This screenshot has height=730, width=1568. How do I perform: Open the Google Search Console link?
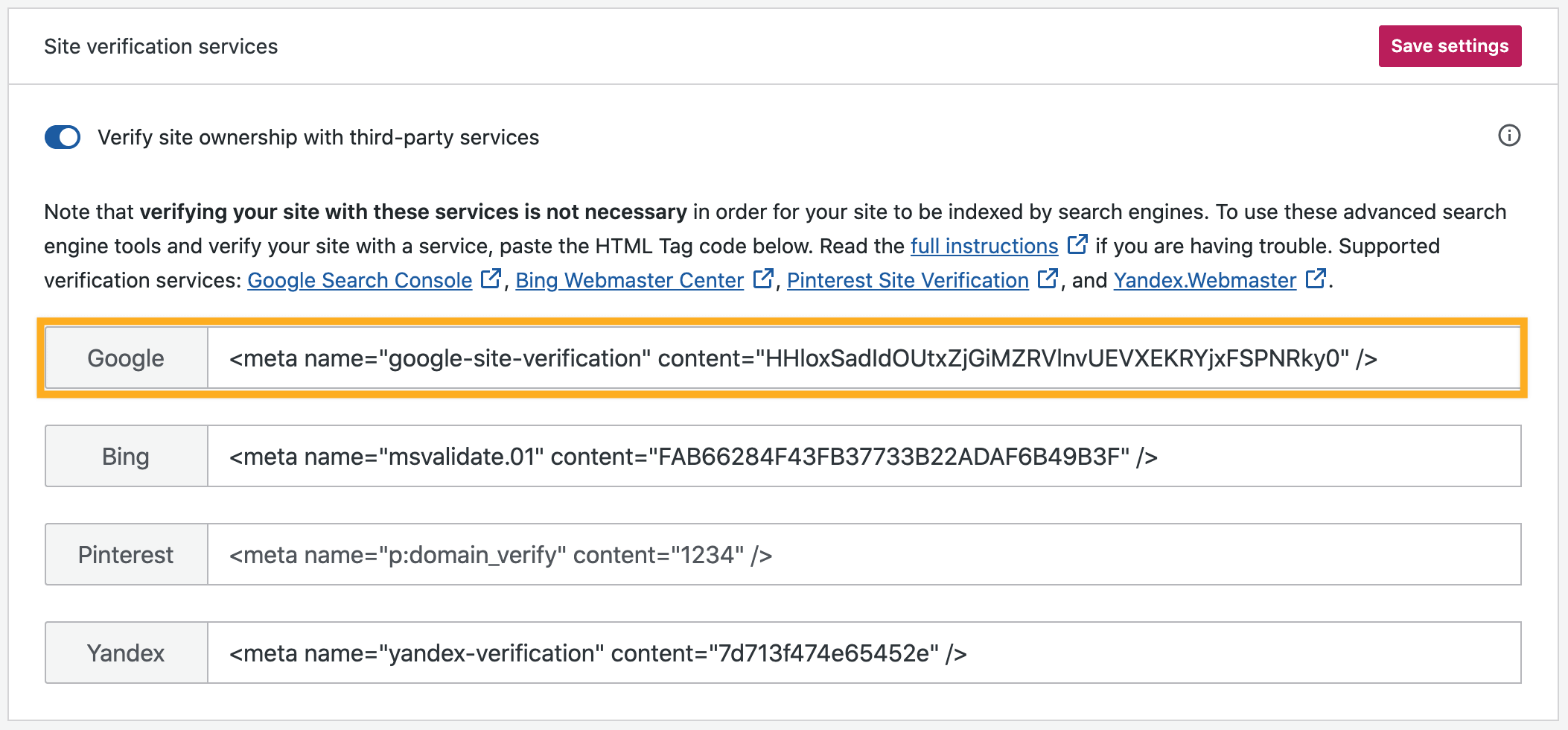click(x=359, y=281)
